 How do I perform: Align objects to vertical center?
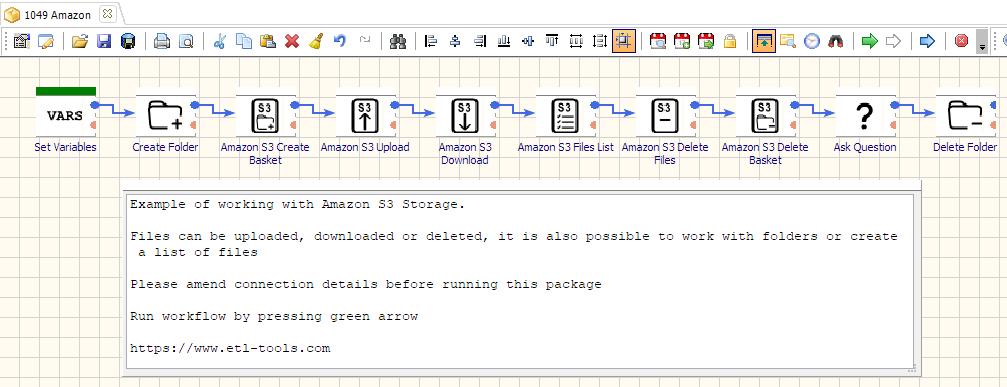[x=528, y=42]
